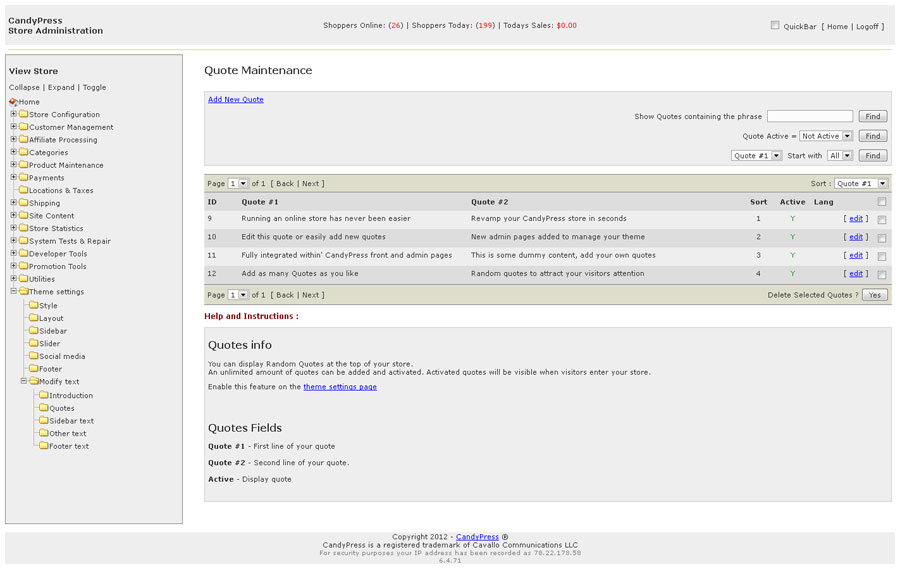Open the bottom Page number dropdown

click(238, 295)
